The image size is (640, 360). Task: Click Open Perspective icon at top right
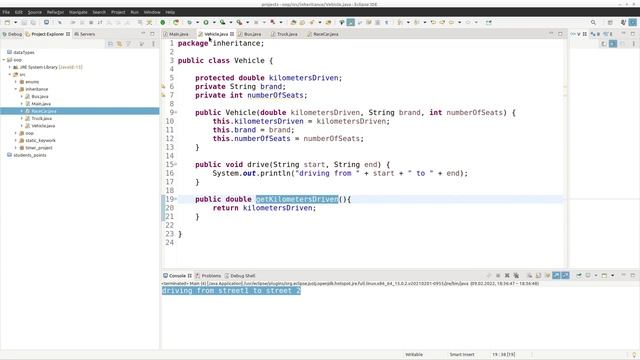point(610,22)
